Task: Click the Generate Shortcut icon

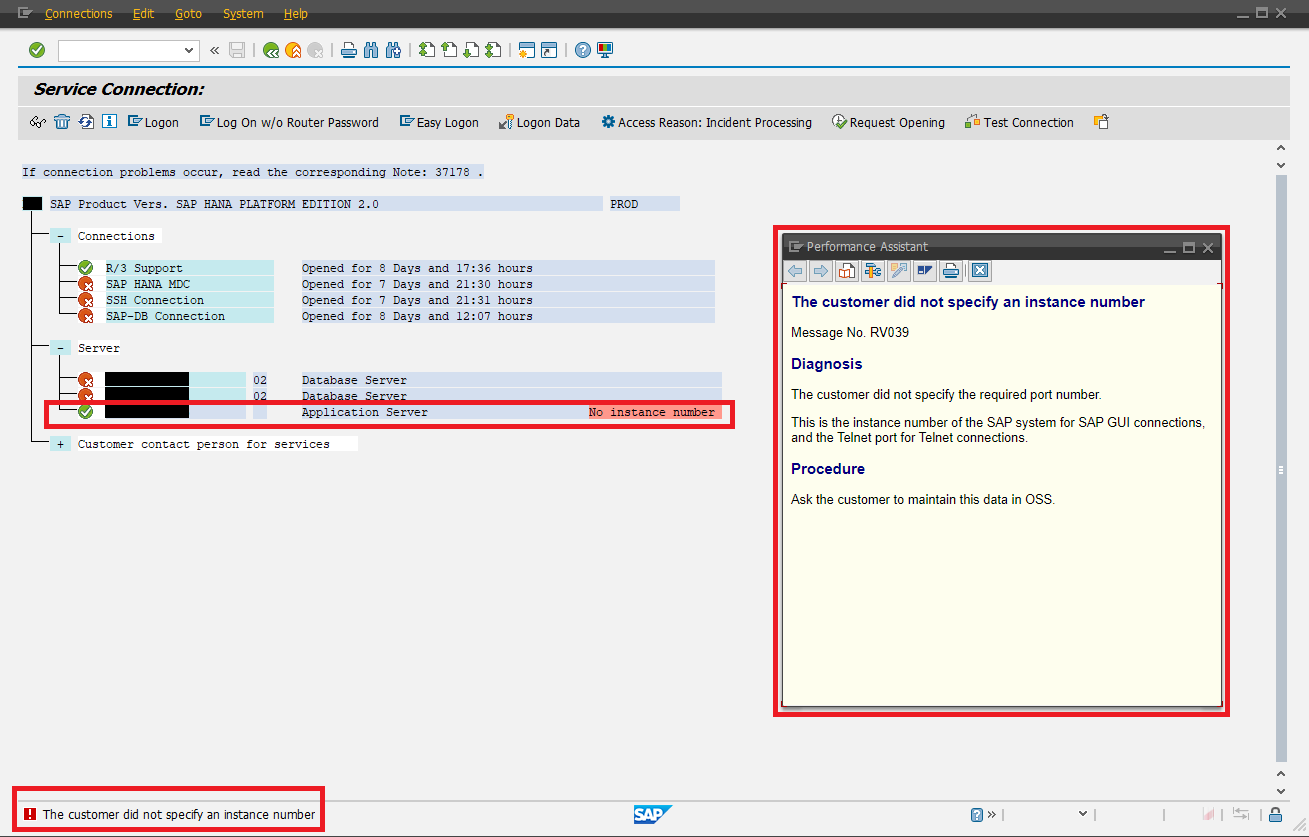Action: pyautogui.click(x=549, y=50)
